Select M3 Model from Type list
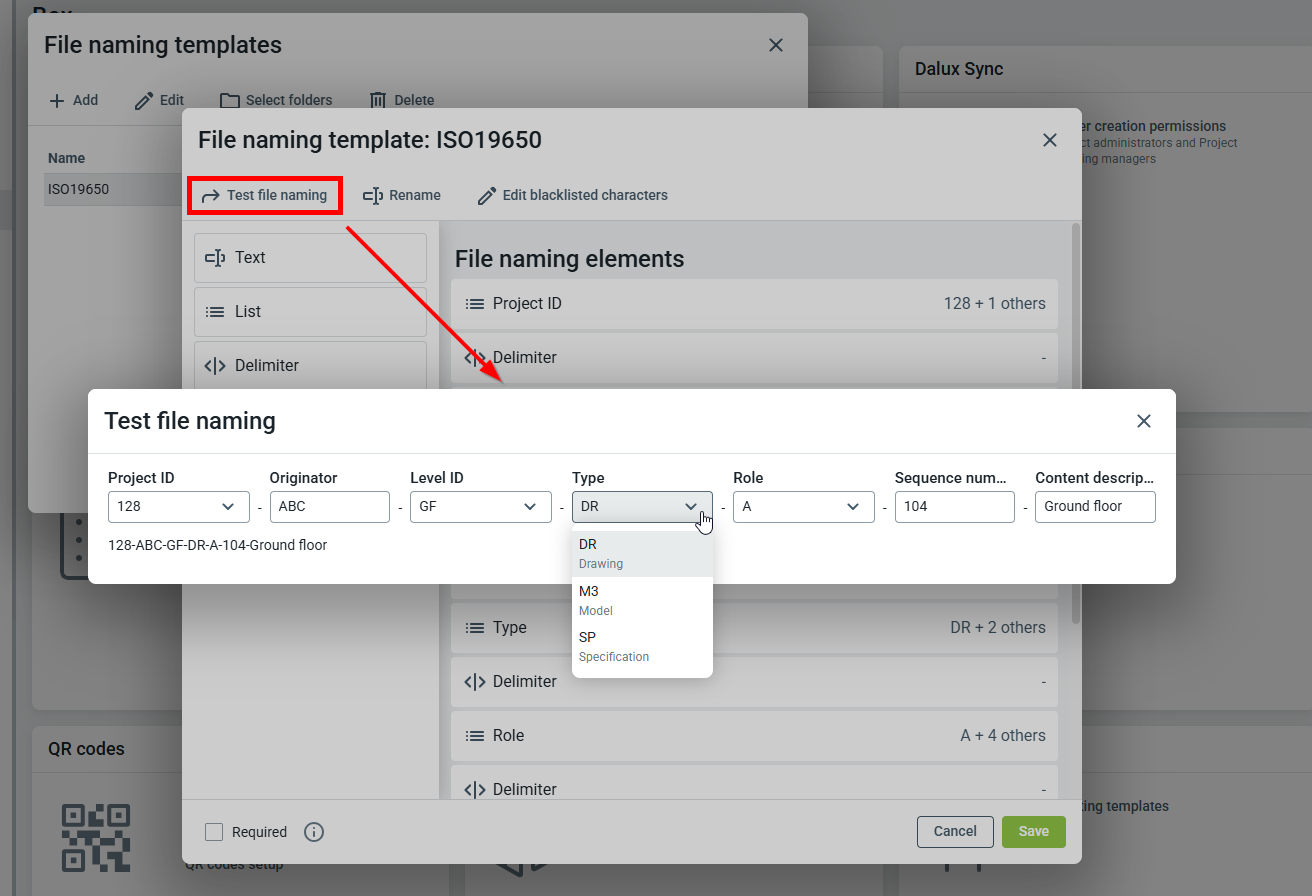This screenshot has width=1312, height=896. coord(642,600)
